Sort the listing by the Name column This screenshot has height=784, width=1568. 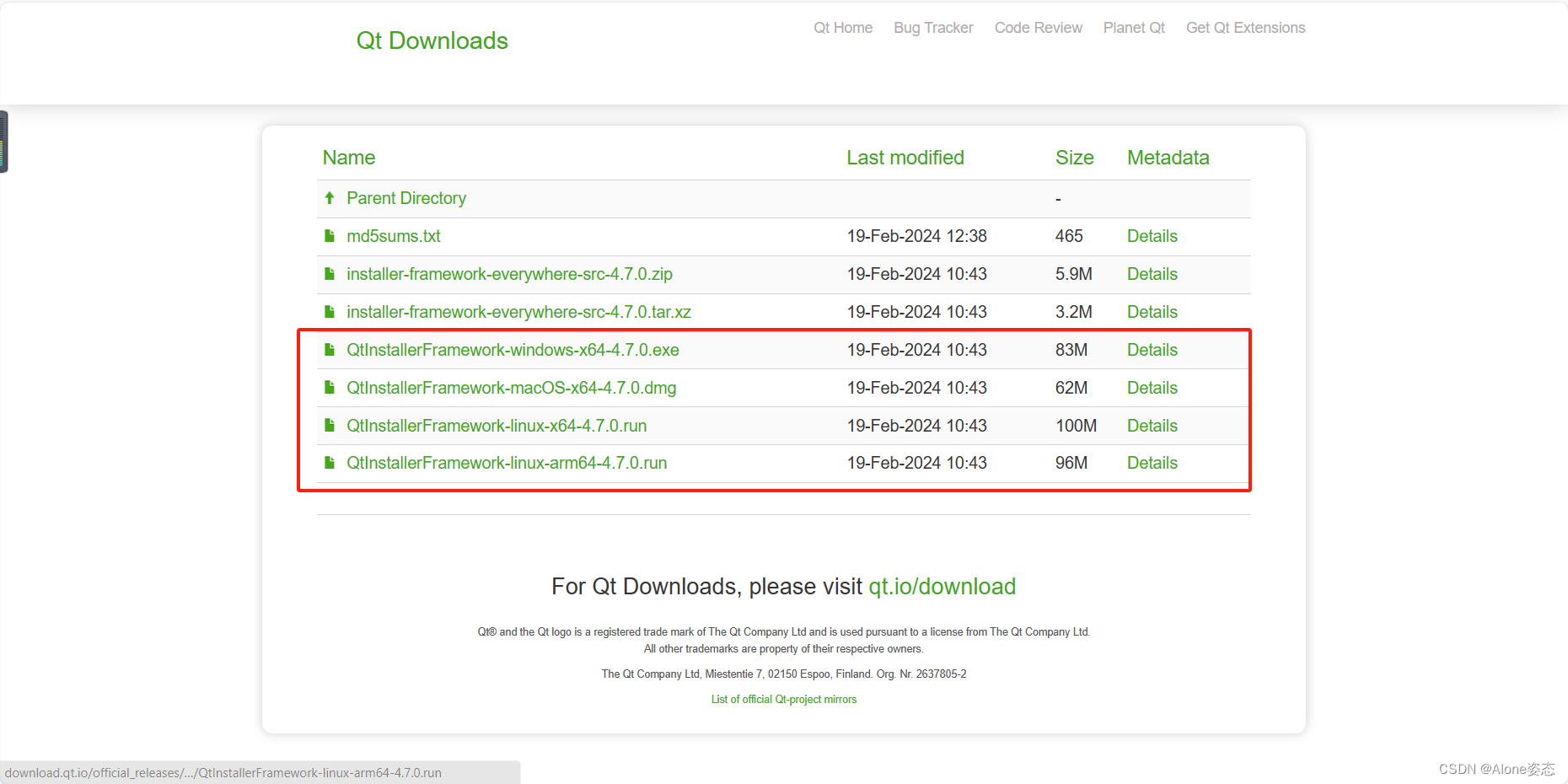point(349,158)
